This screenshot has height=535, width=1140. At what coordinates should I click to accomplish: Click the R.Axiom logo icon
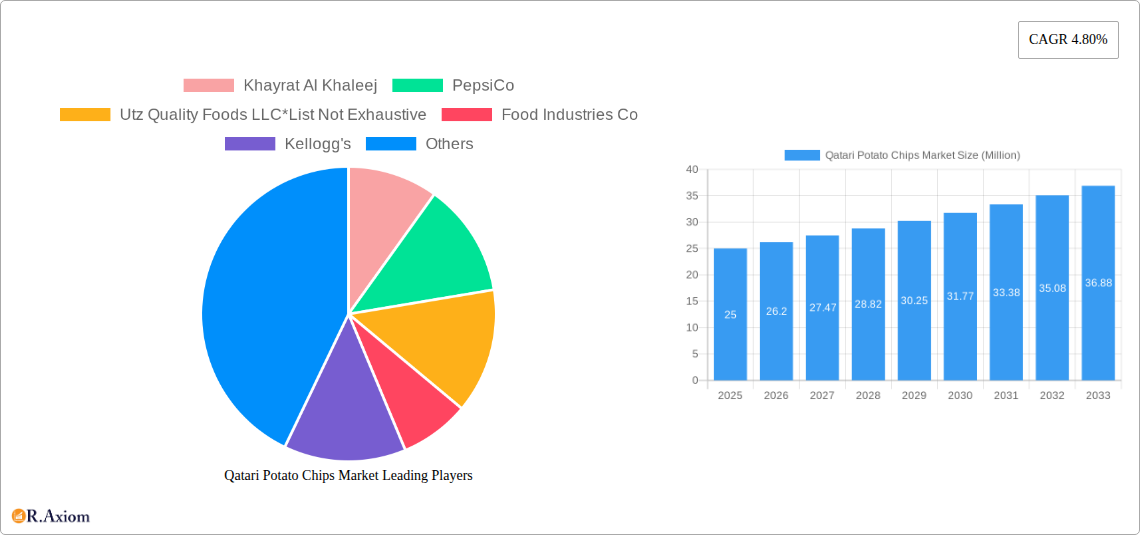18,516
